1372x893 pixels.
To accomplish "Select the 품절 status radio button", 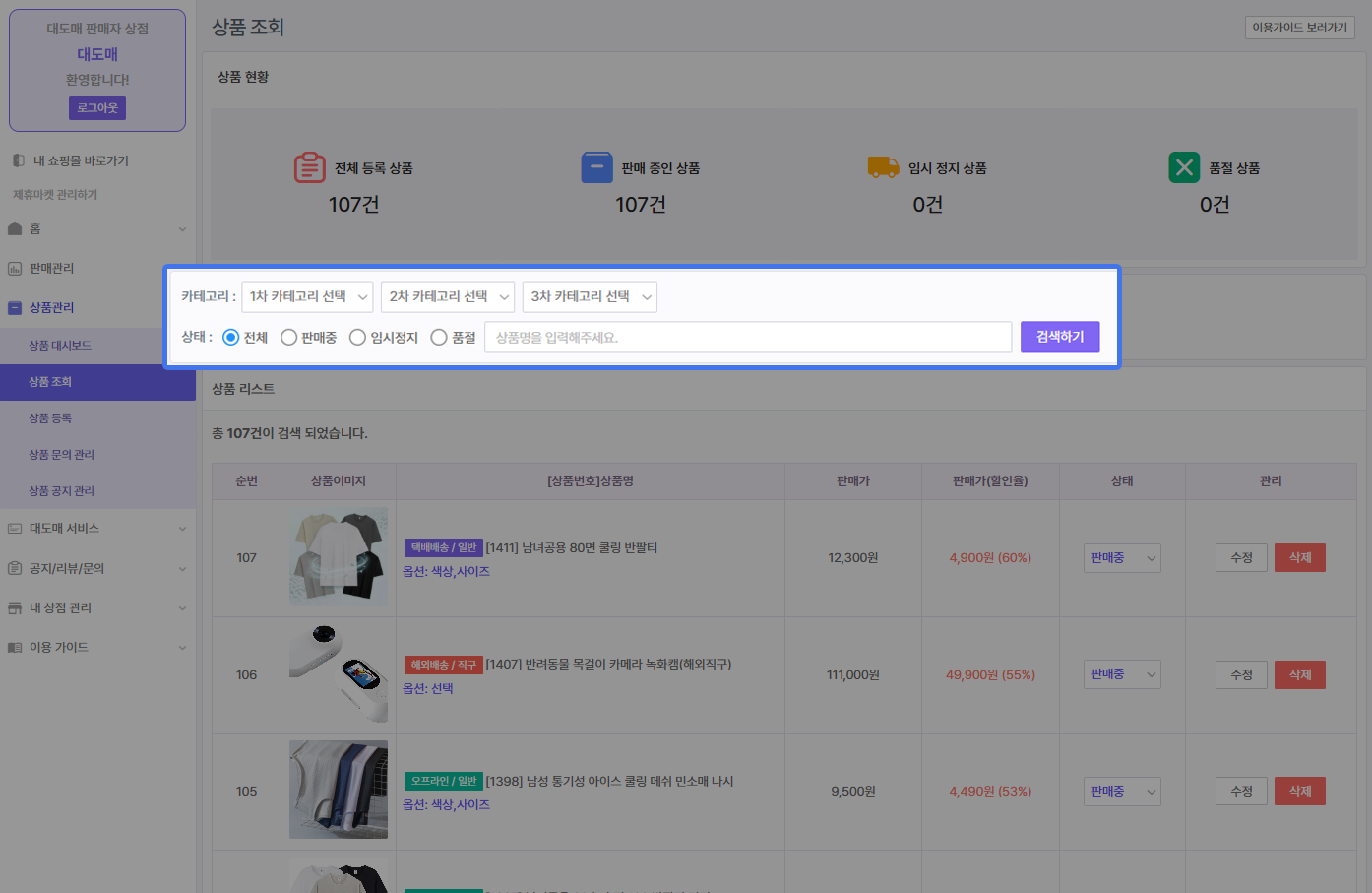I will [x=439, y=338].
